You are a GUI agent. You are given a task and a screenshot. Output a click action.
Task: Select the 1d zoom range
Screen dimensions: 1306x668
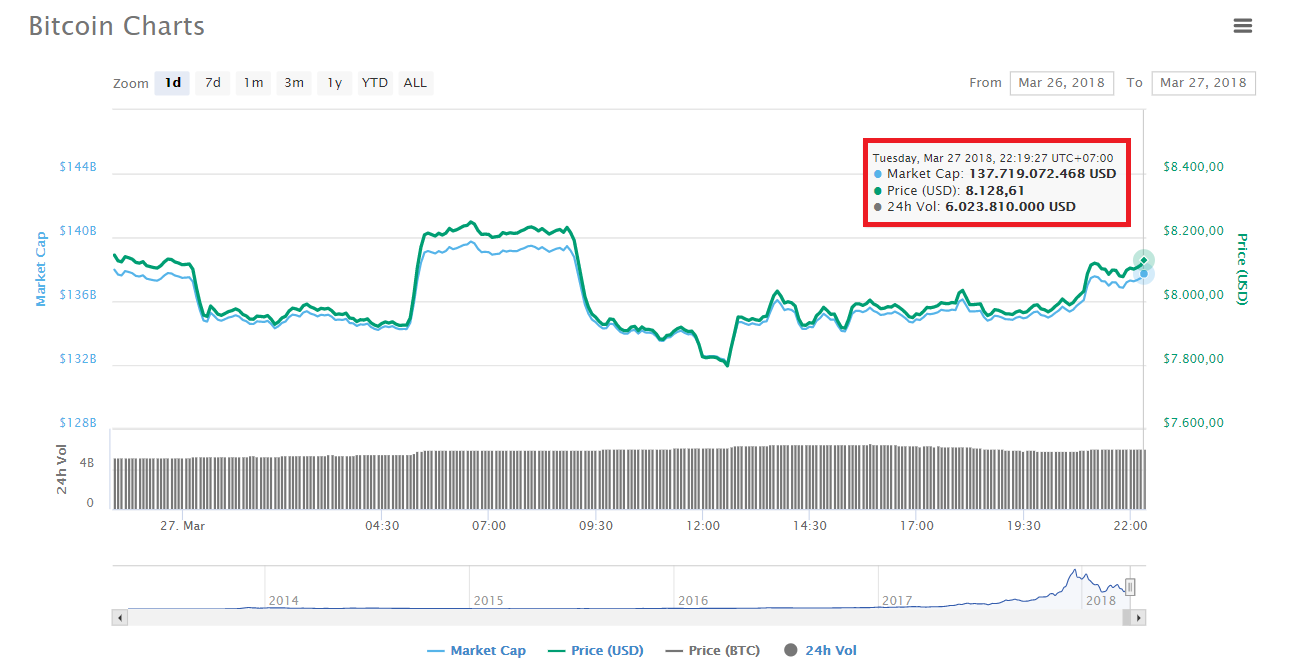click(x=173, y=83)
